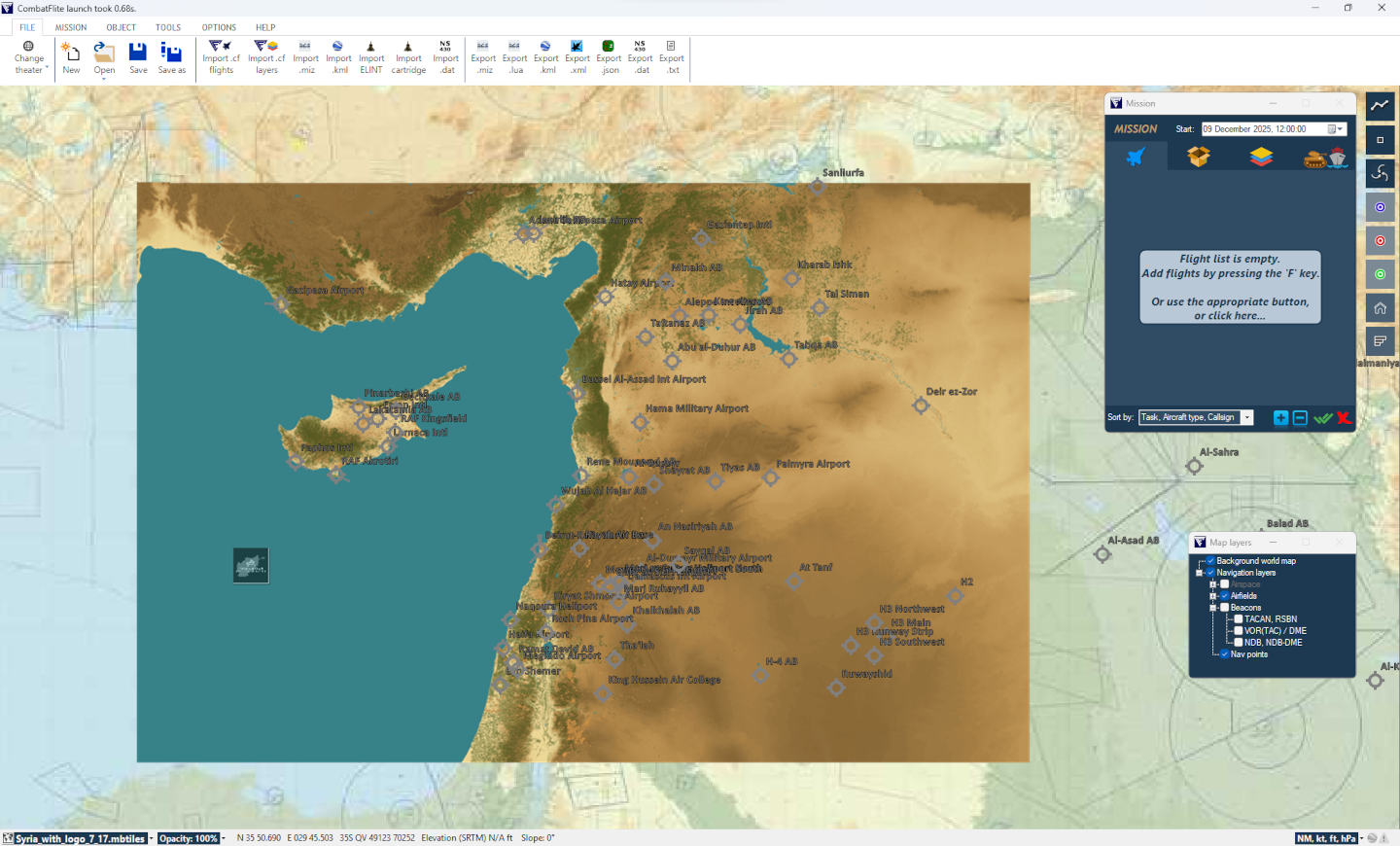Open the MISSION menu tab
Image resolution: width=1400 pixels, height=846 pixels.
tap(71, 27)
